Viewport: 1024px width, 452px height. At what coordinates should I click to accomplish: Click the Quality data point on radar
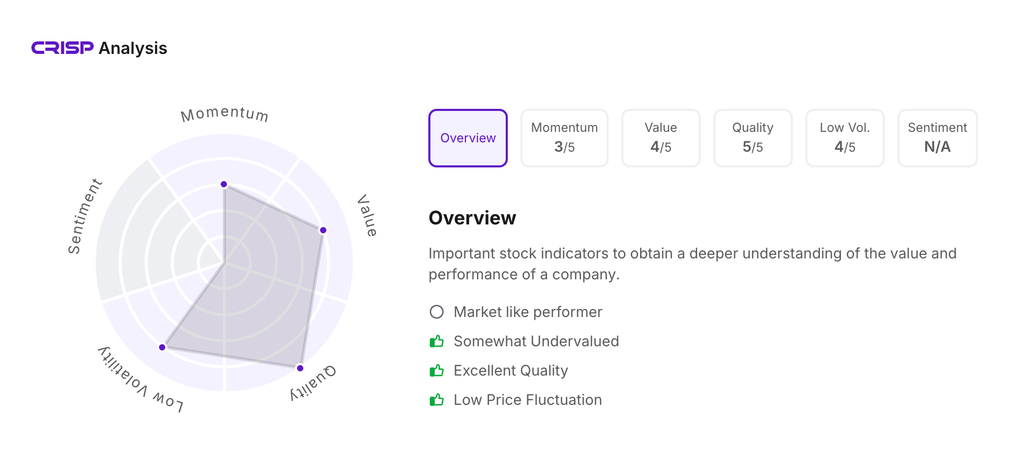click(x=300, y=368)
